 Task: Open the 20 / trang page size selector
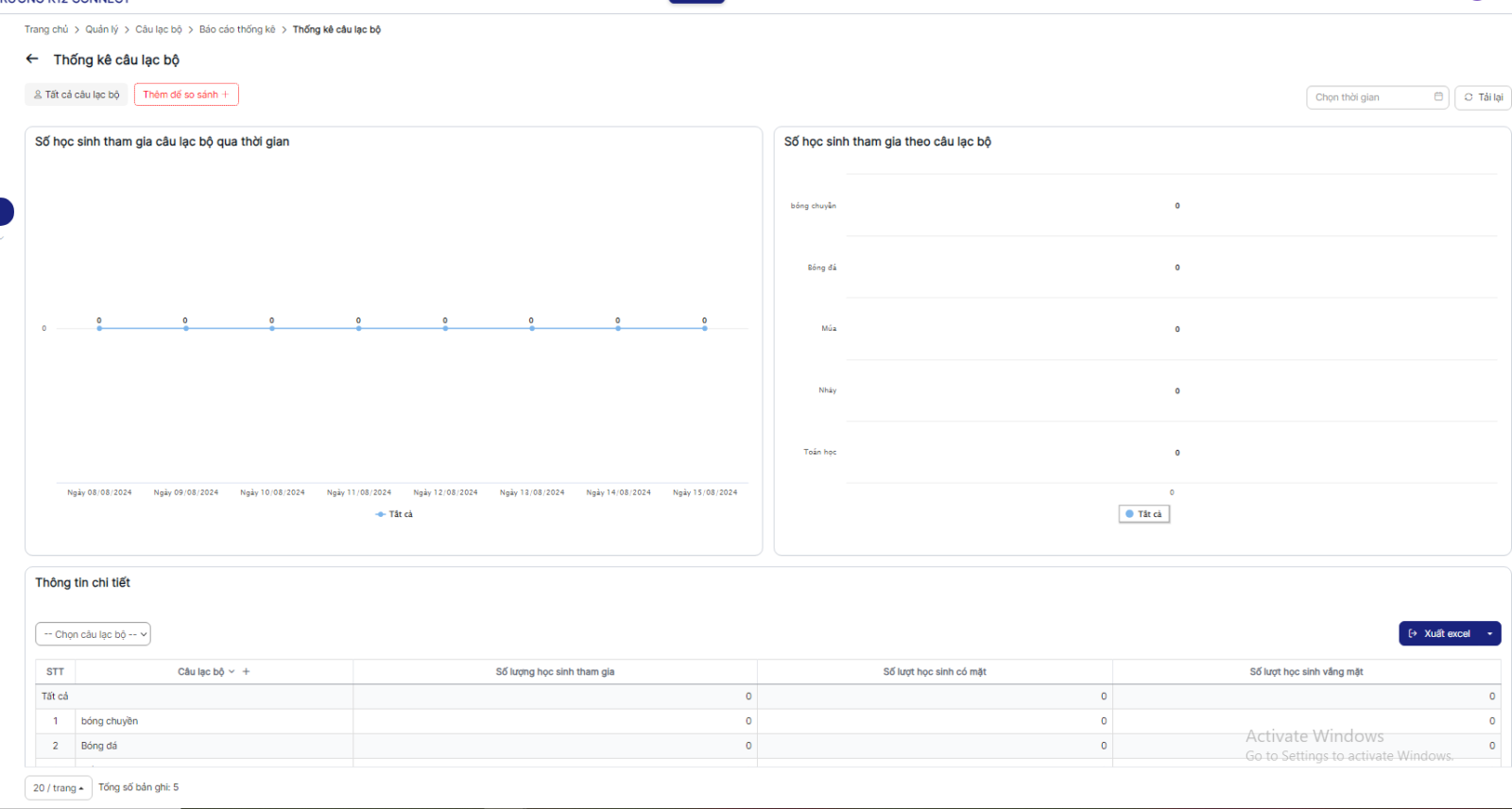(x=59, y=787)
